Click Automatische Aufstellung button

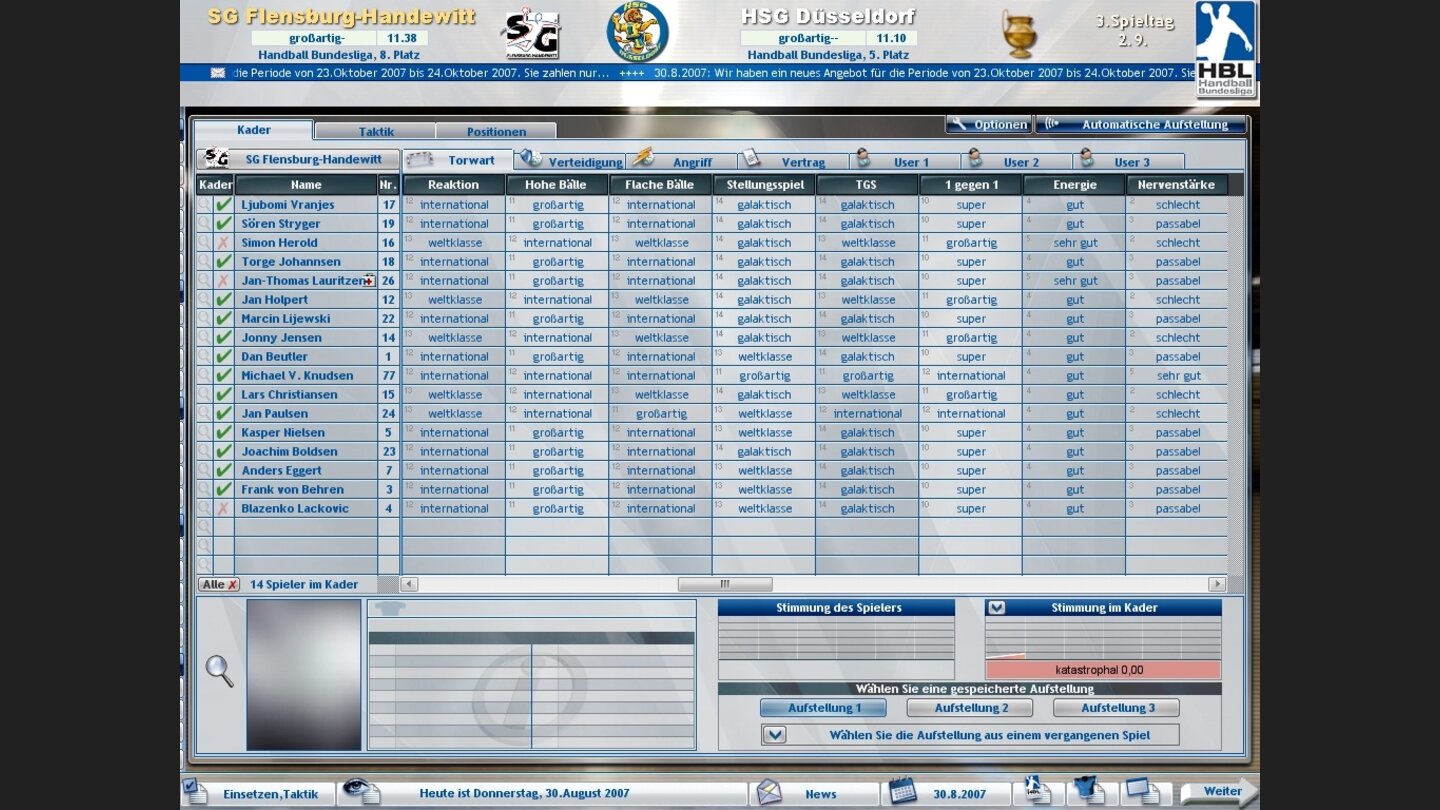click(x=1141, y=125)
